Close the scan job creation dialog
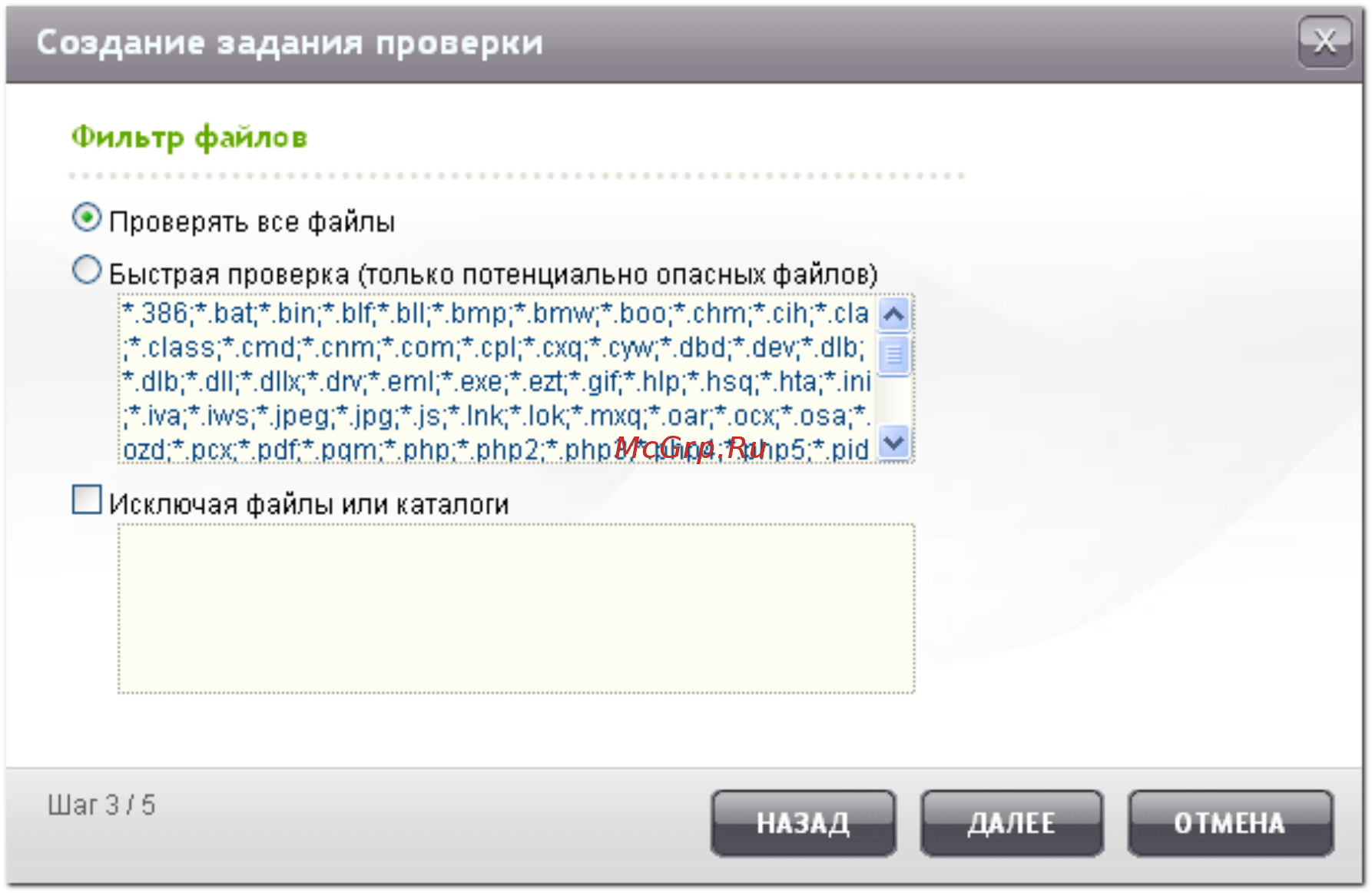Viewport: 1372px width, 893px height. click(x=1324, y=41)
